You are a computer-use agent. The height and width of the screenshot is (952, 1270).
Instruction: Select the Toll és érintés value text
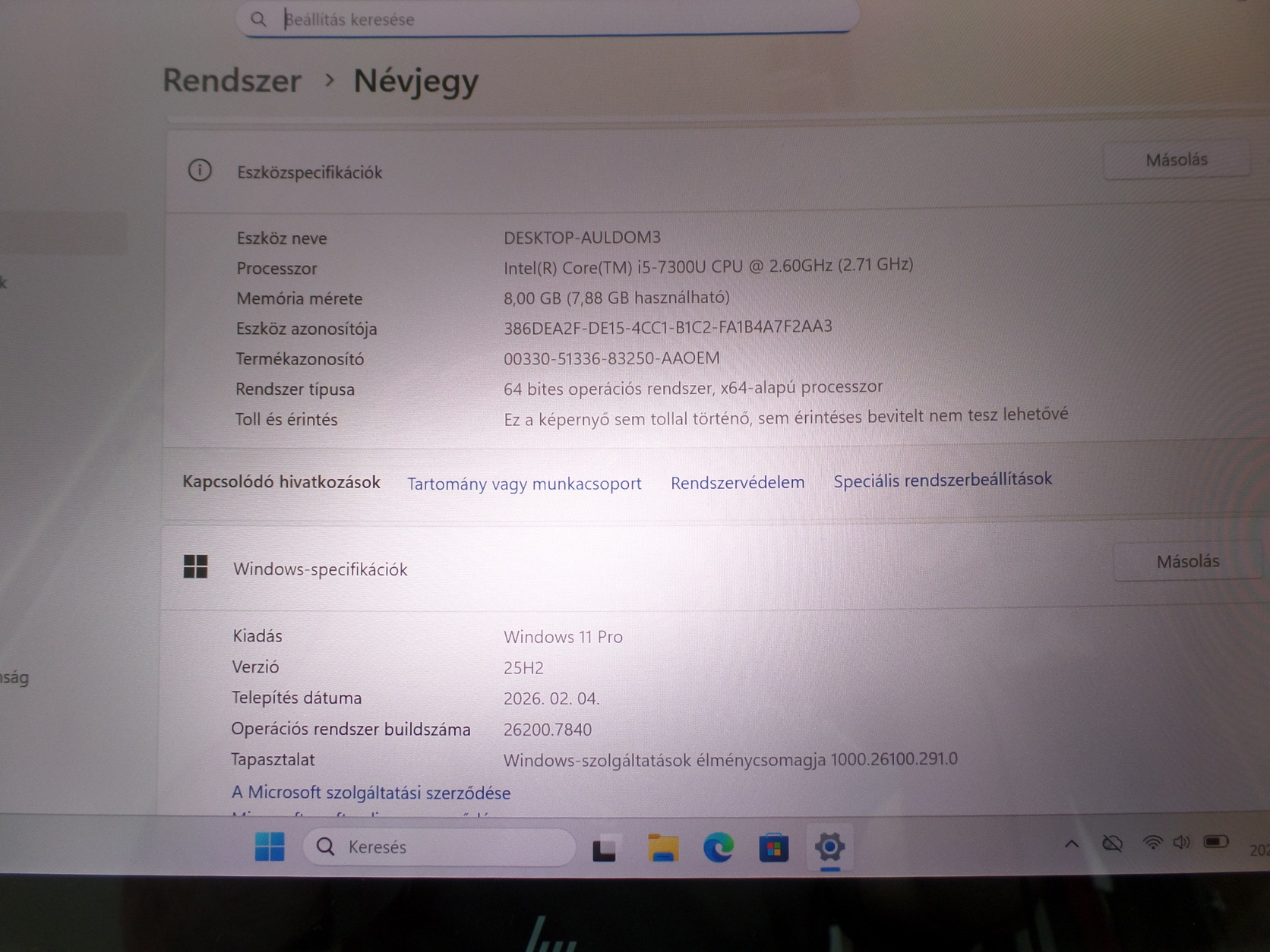pos(785,416)
